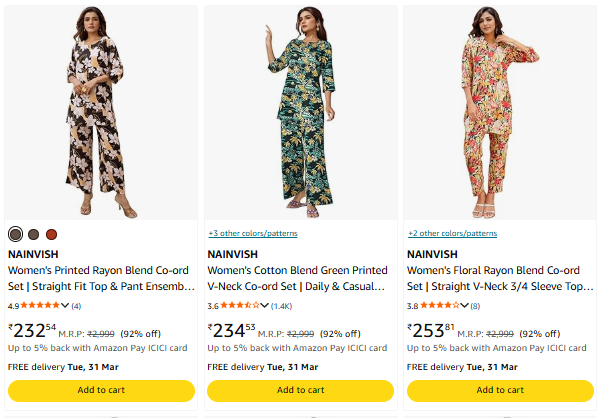View the (1.4K) ratings count

[x=281, y=305]
